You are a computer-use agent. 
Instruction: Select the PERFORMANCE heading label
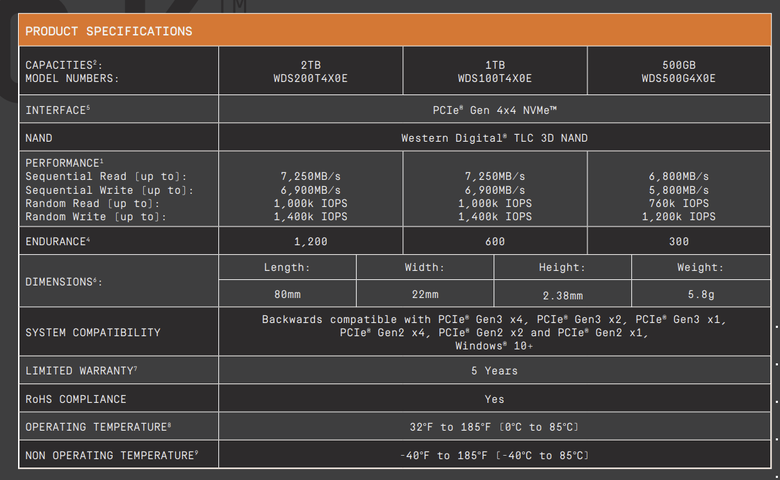pyautogui.click(x=65, y=163)
